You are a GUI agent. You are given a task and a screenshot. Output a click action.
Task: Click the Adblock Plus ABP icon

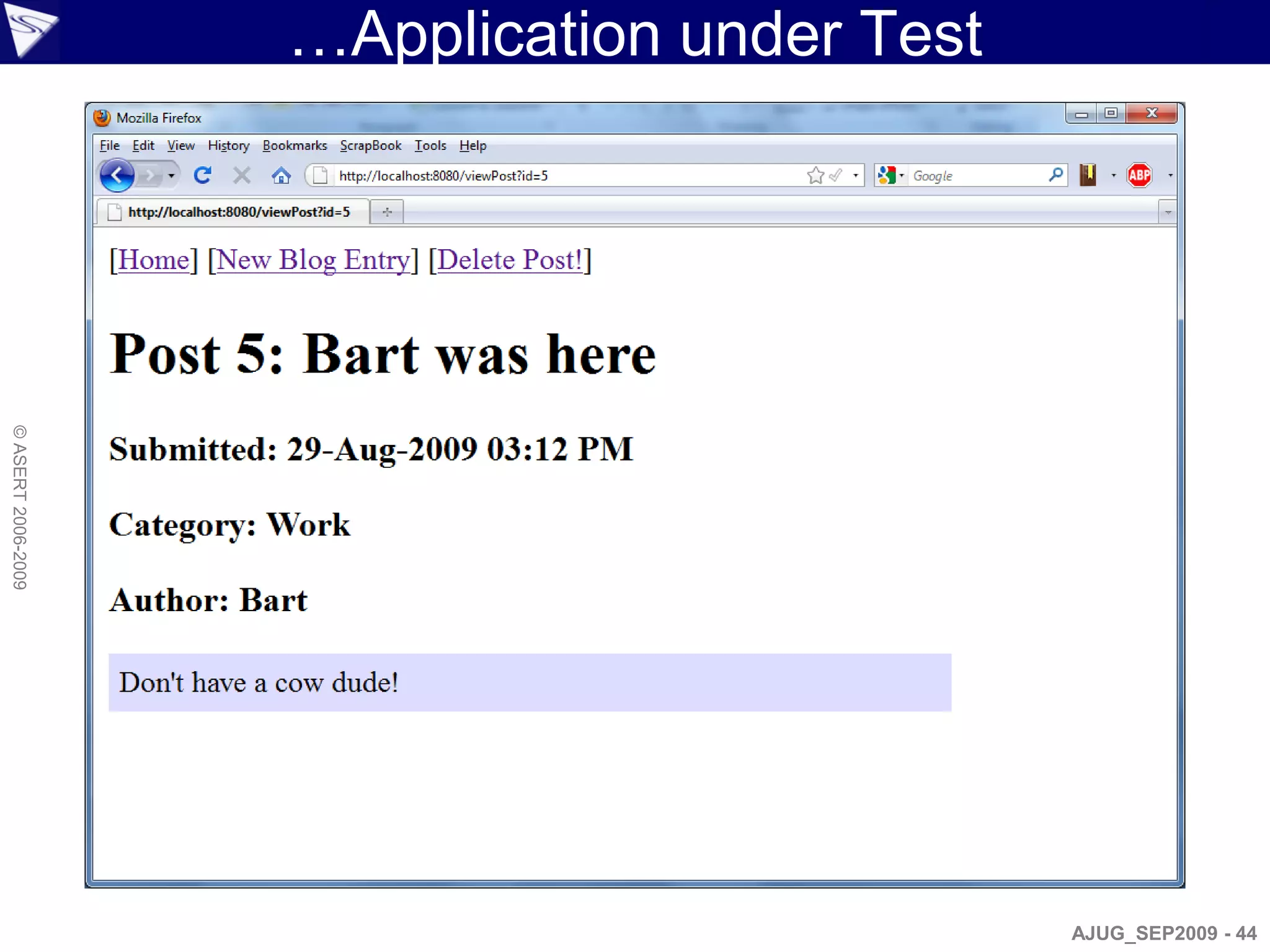point(1140,175)
